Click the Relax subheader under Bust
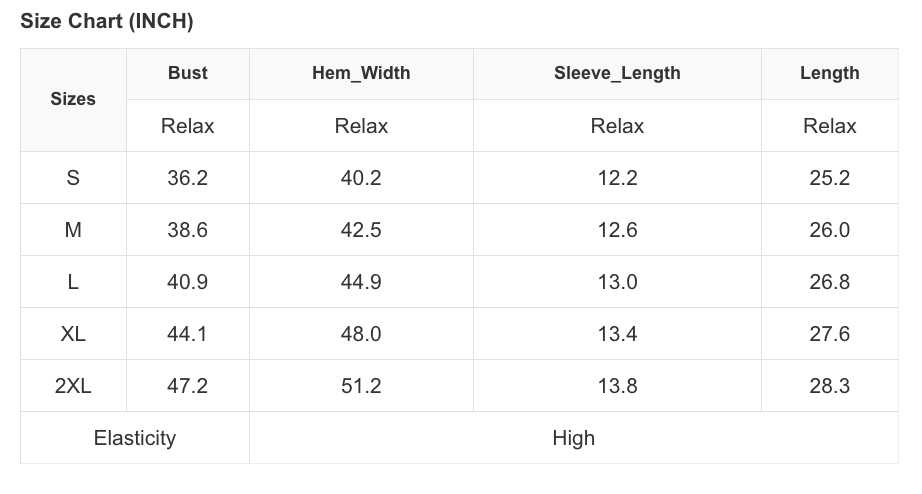 tap(188, 126)
